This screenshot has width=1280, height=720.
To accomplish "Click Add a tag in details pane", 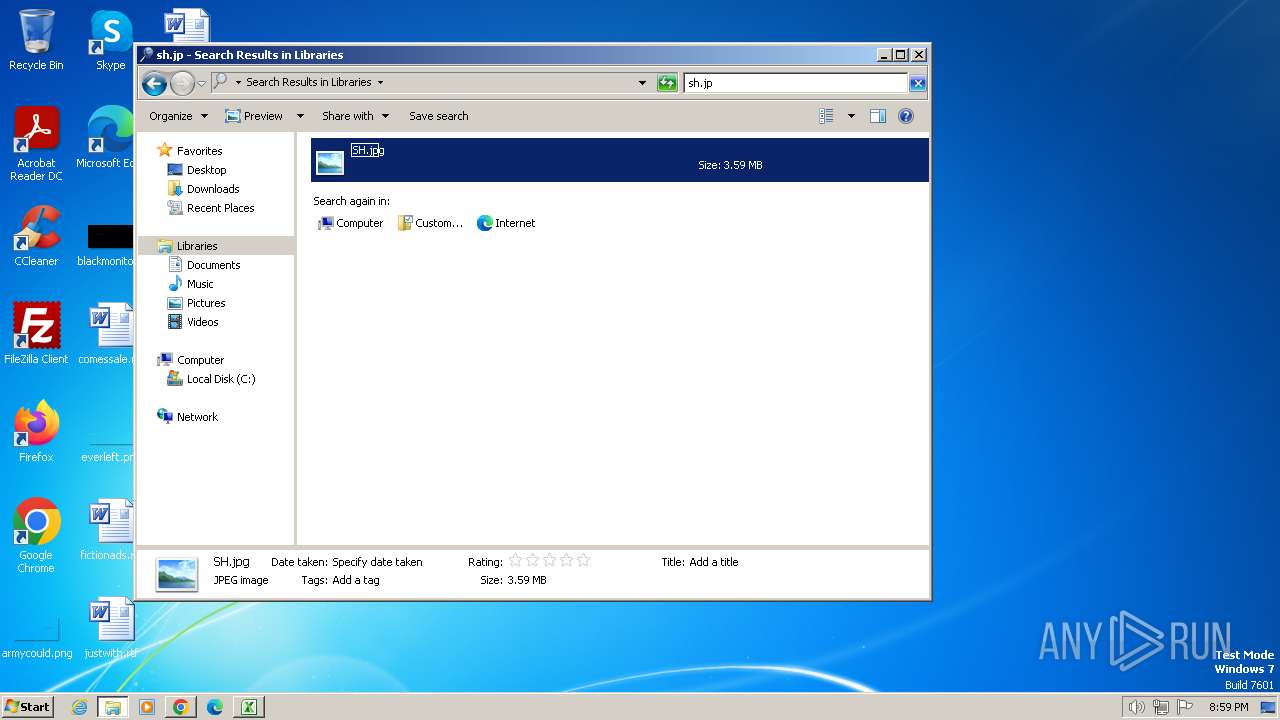I will pyautogui.click(x=356, y=580).
